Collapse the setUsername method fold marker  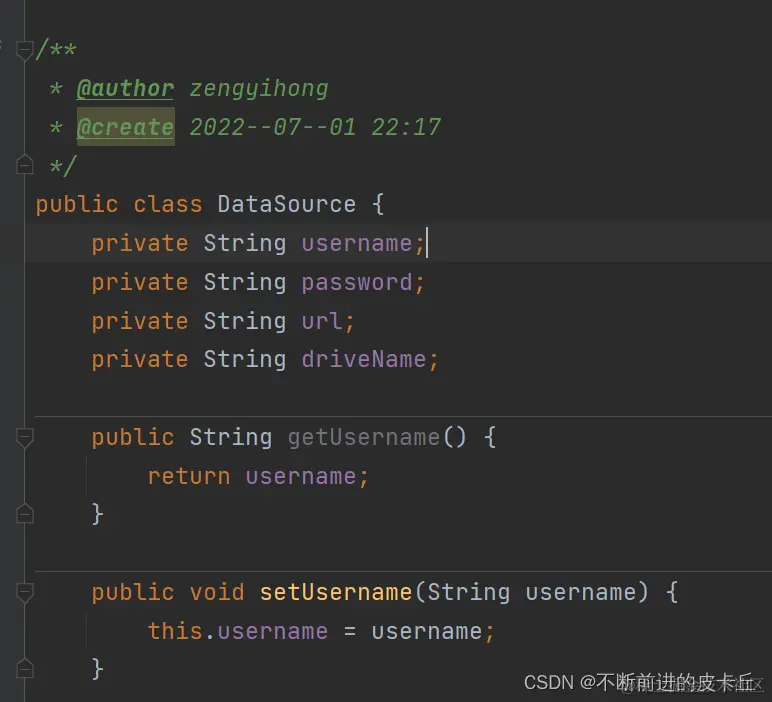25,591
